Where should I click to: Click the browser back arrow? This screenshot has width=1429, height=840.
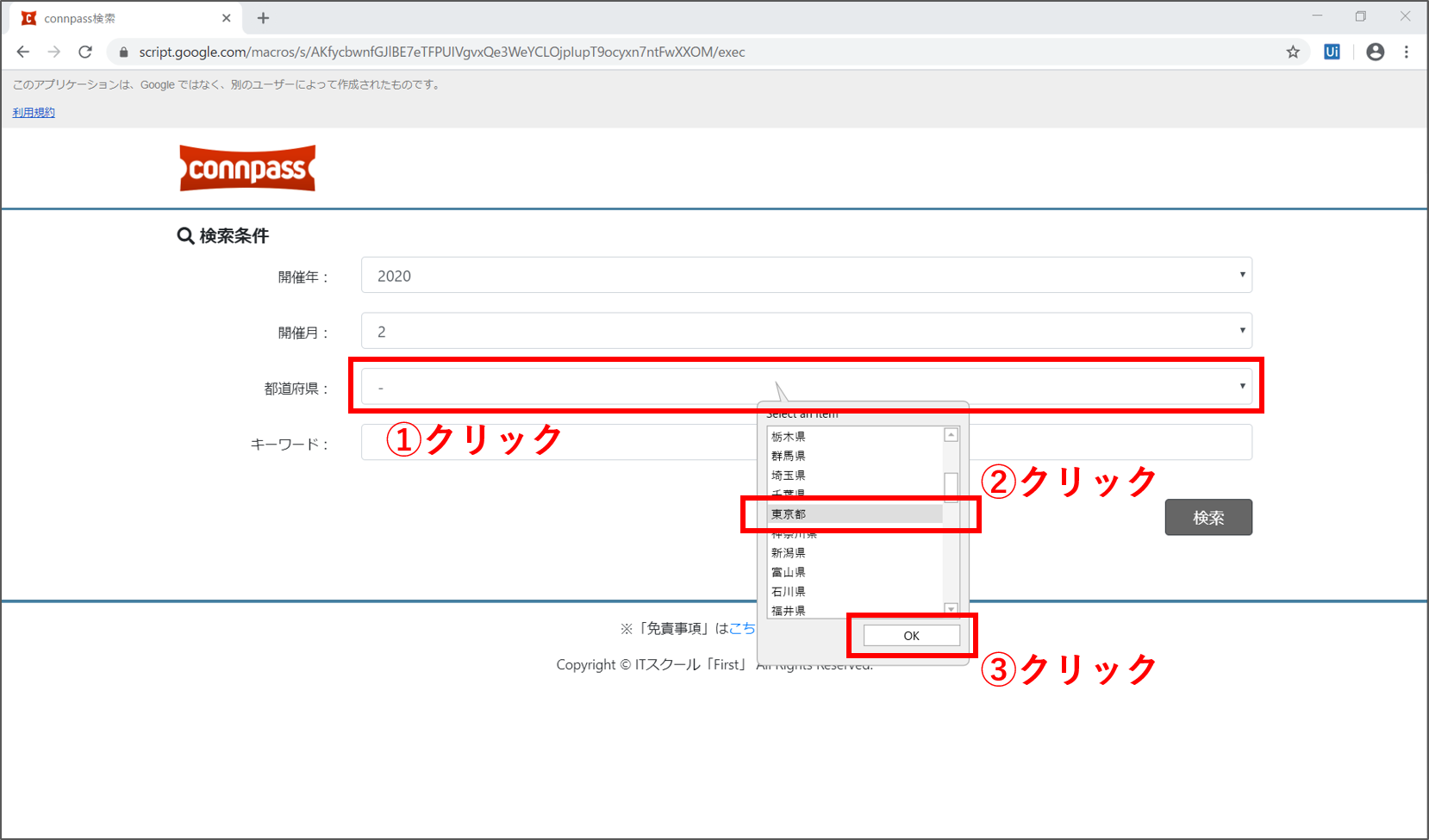[x=23, y=52]
